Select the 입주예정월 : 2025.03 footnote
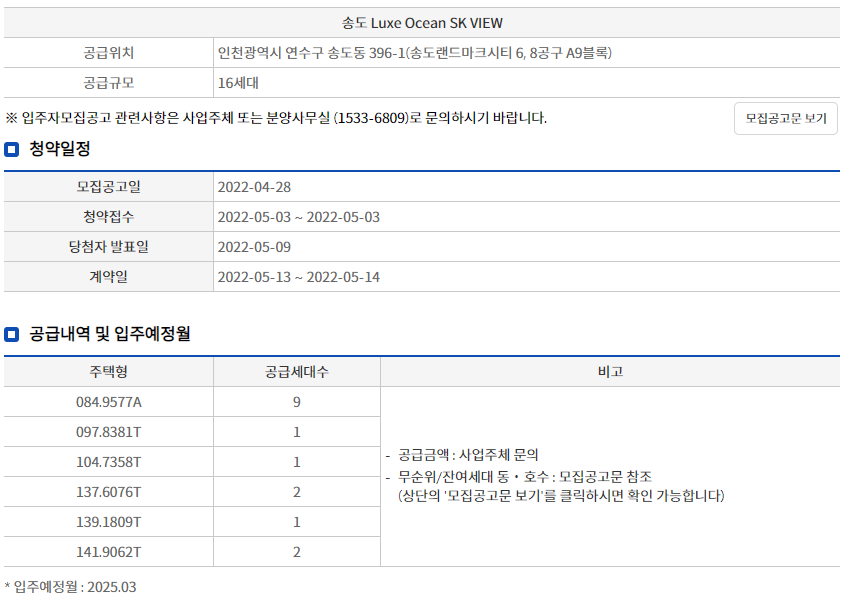Screen dimensions: 845x606 point(71,587)
